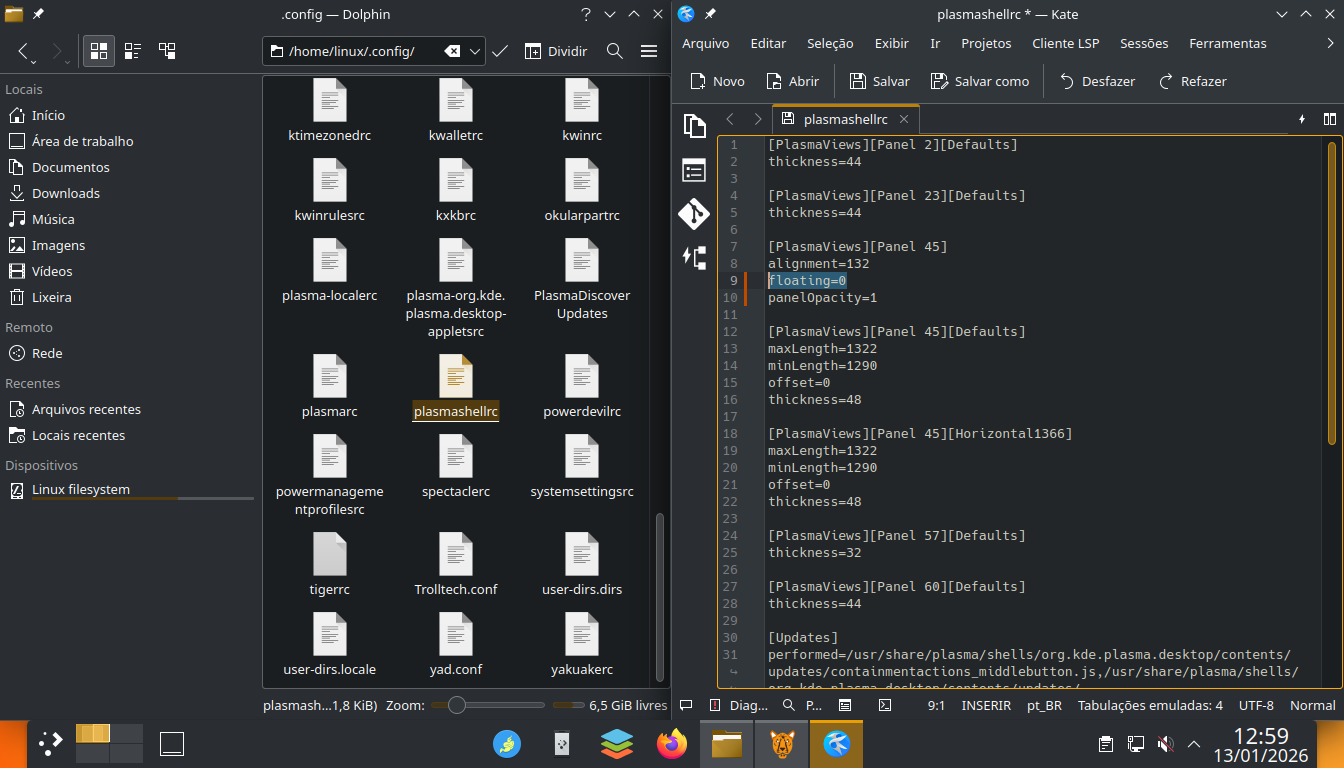Switch Dolphin to compact view mode
Image resolution: width=1344 pixels, height=768 pixels.
click(x=133, y=51)
